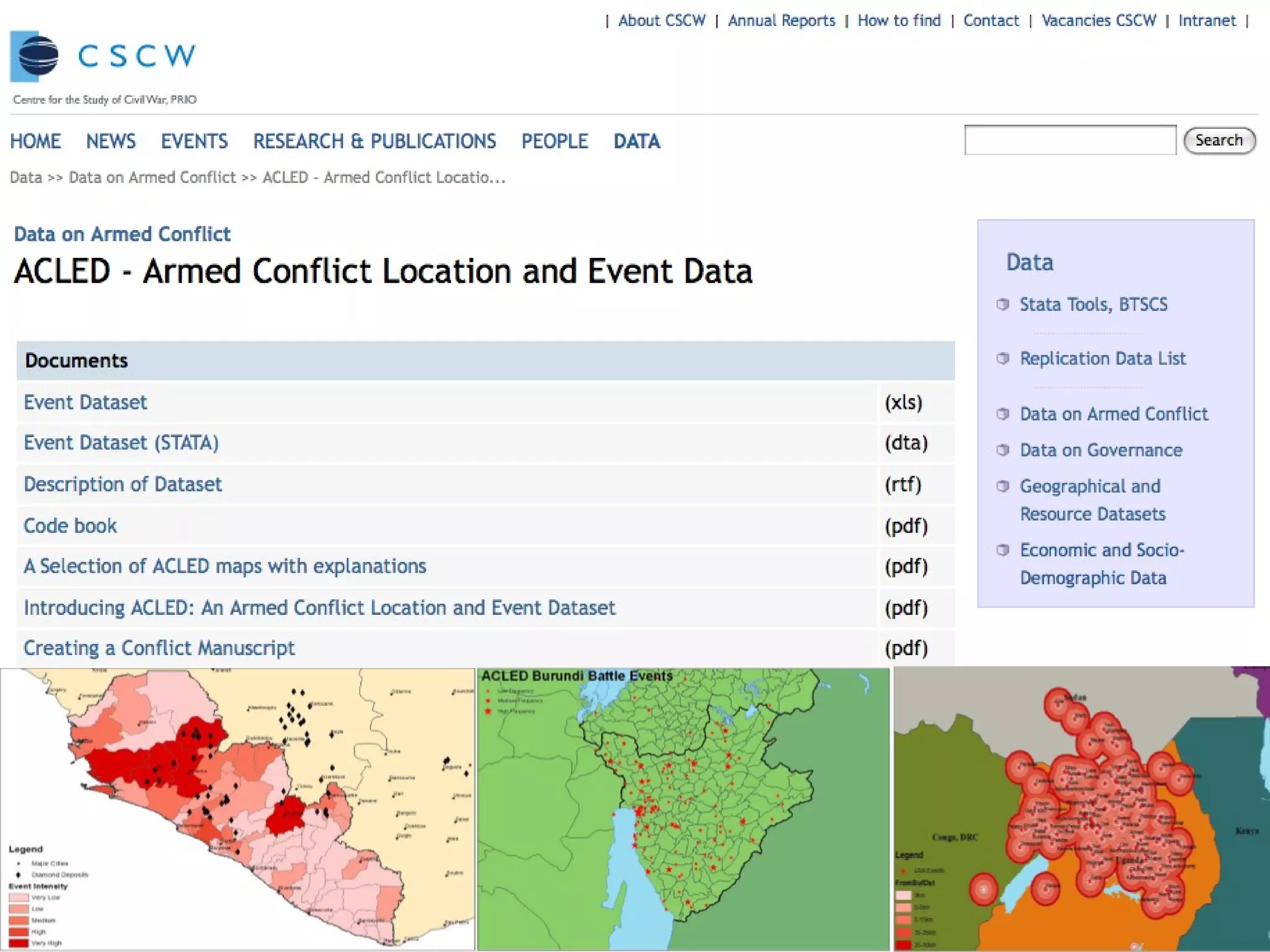Open the DATA navigation menu item
The width and height of the screenshot is (1270, 952).
pyautogui.click(x=636, y=141)
